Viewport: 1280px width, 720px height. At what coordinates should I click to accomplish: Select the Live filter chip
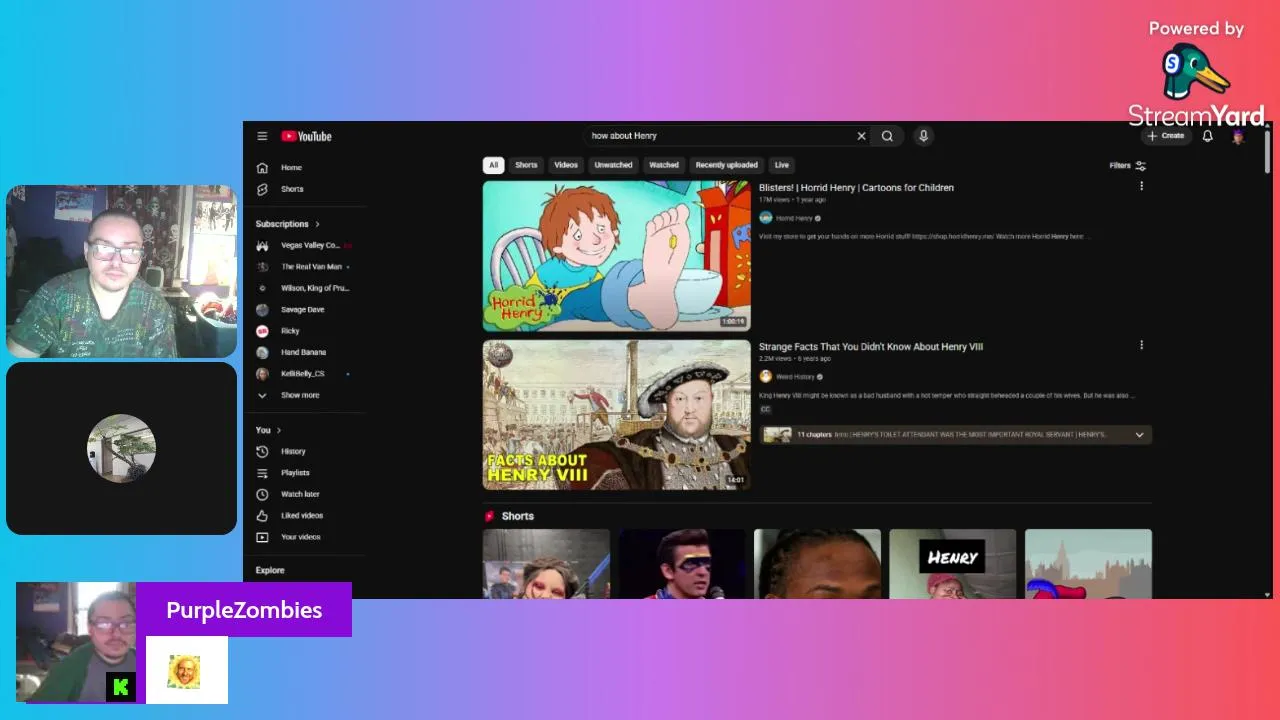[x=782, y=165]
